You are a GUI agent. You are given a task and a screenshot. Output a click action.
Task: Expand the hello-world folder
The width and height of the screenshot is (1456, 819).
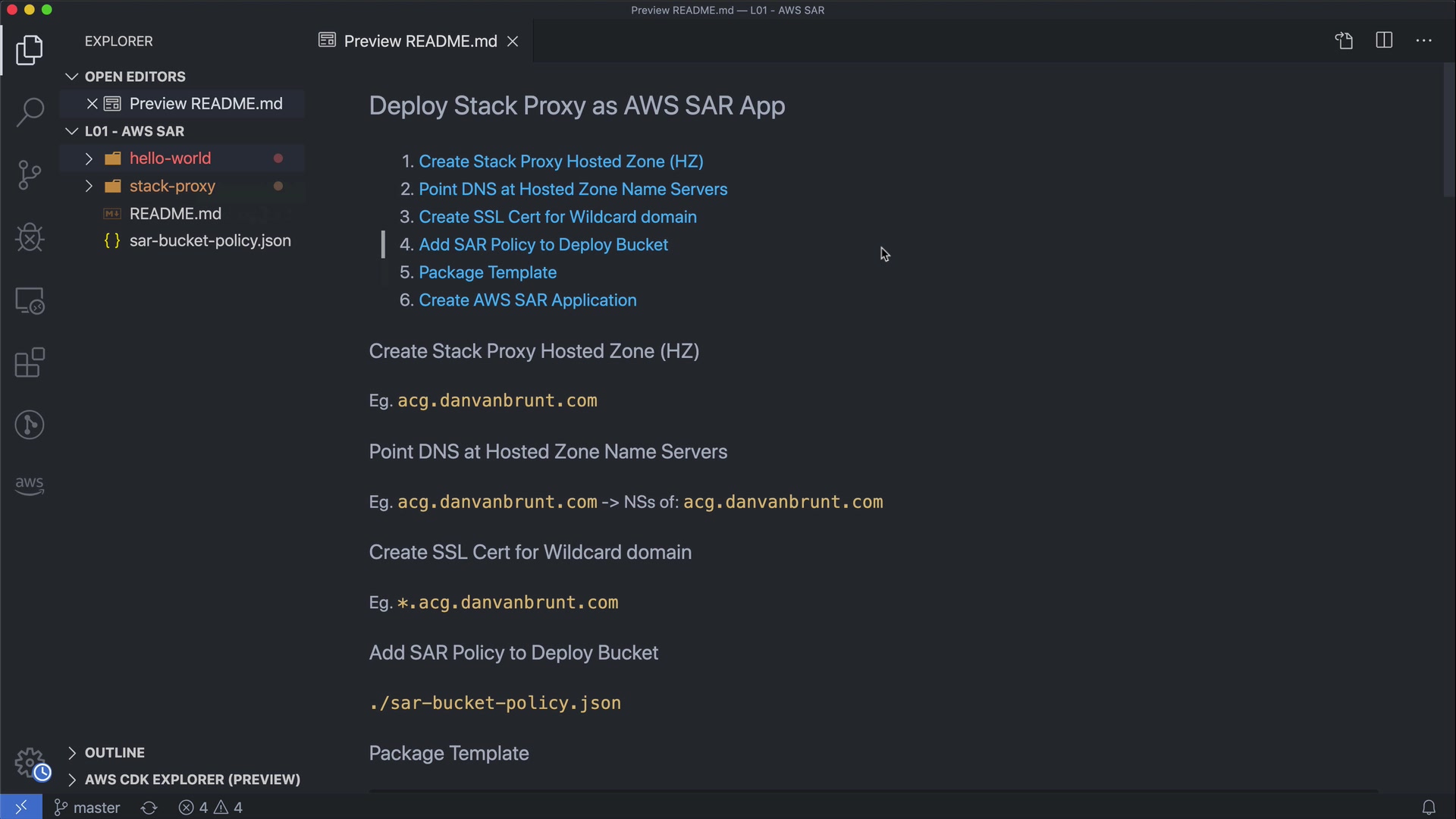(x=170, y=158)
